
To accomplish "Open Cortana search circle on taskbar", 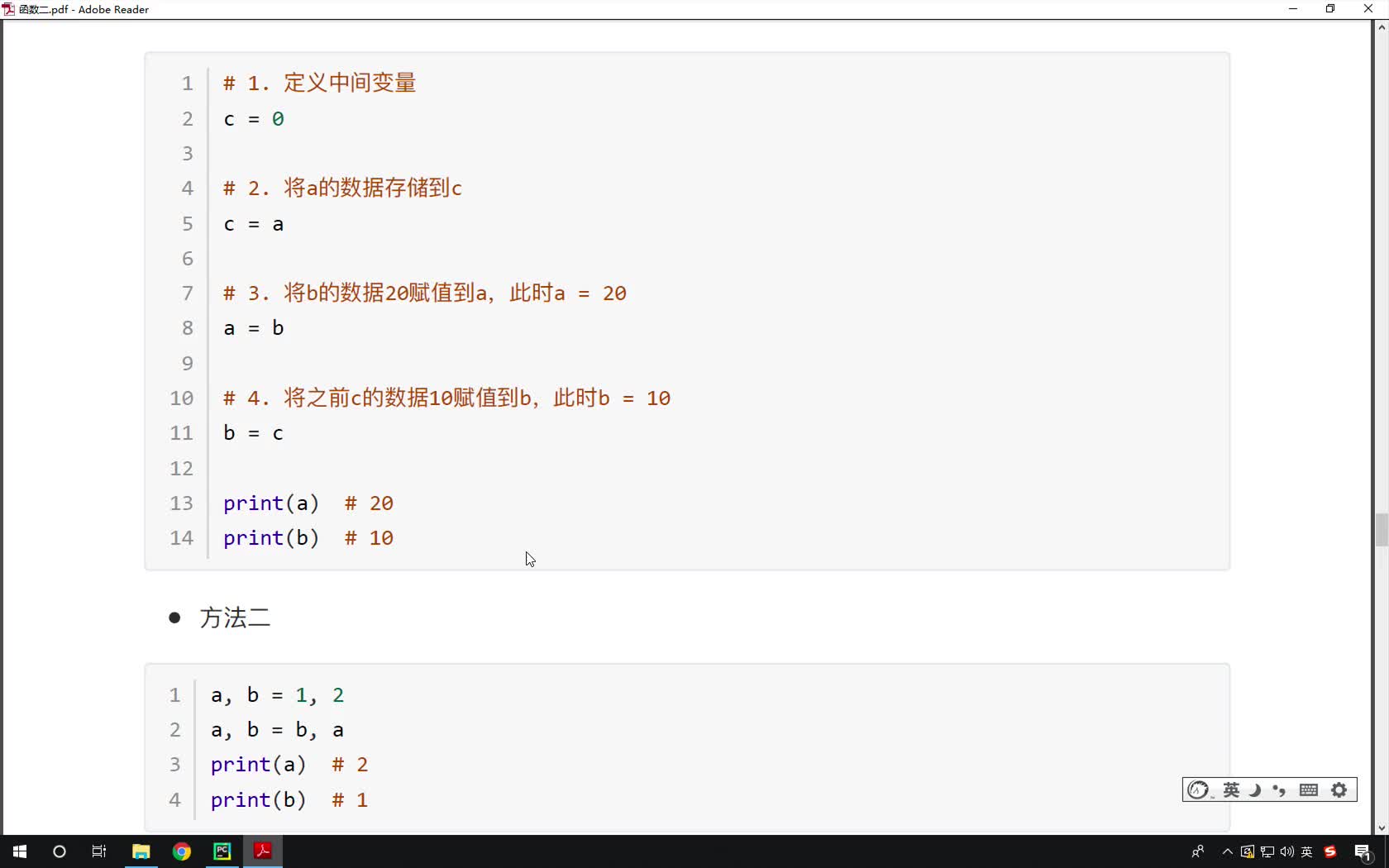I will coord(60,851).
